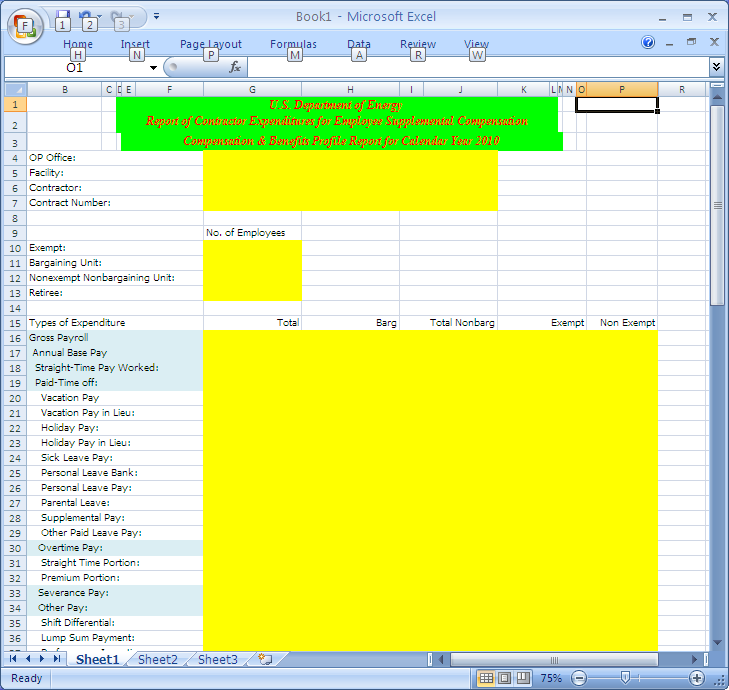
Task: Open the Name Box dropdown
Action: pyautogui.click(x=153, y=68)
